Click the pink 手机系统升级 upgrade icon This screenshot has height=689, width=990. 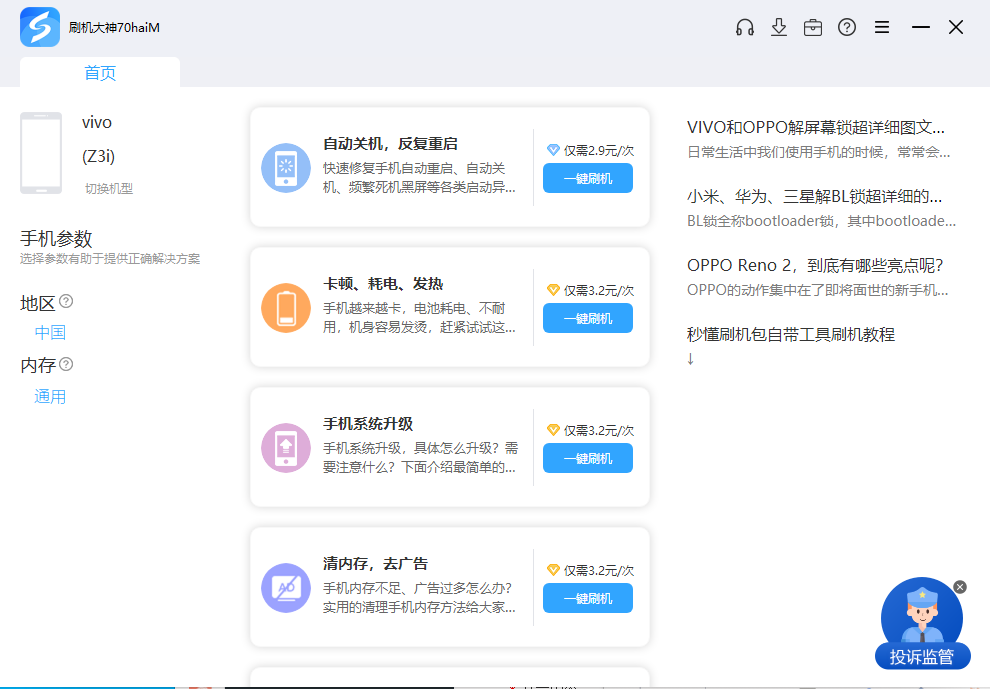pos(286,448)
